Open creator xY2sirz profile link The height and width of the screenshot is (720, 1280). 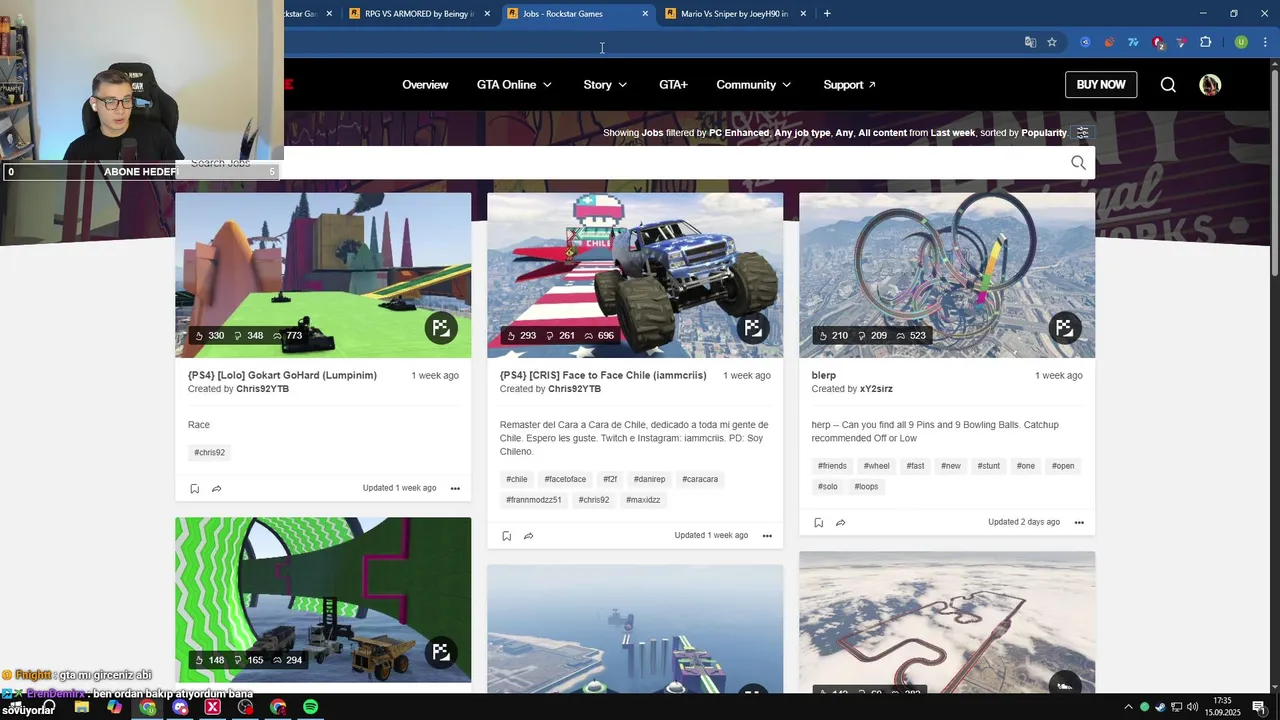click(x=876, y=389)
